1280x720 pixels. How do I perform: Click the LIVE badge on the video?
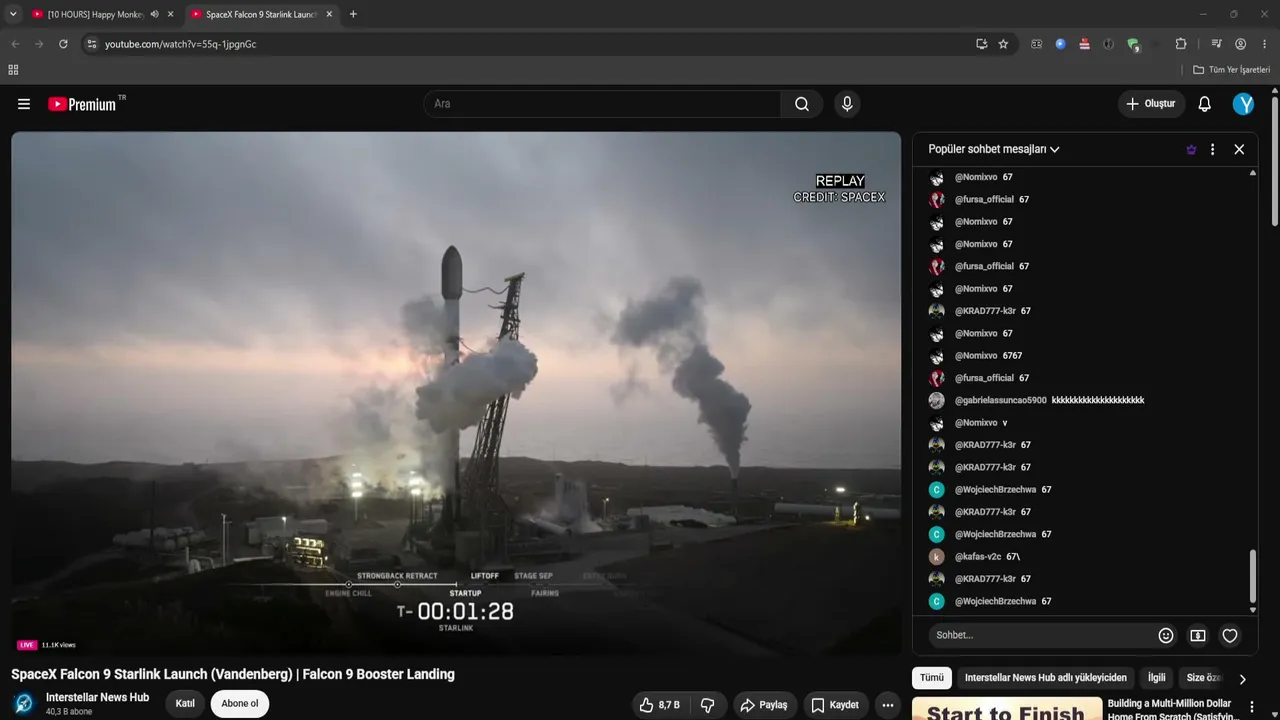pos(27,645)
